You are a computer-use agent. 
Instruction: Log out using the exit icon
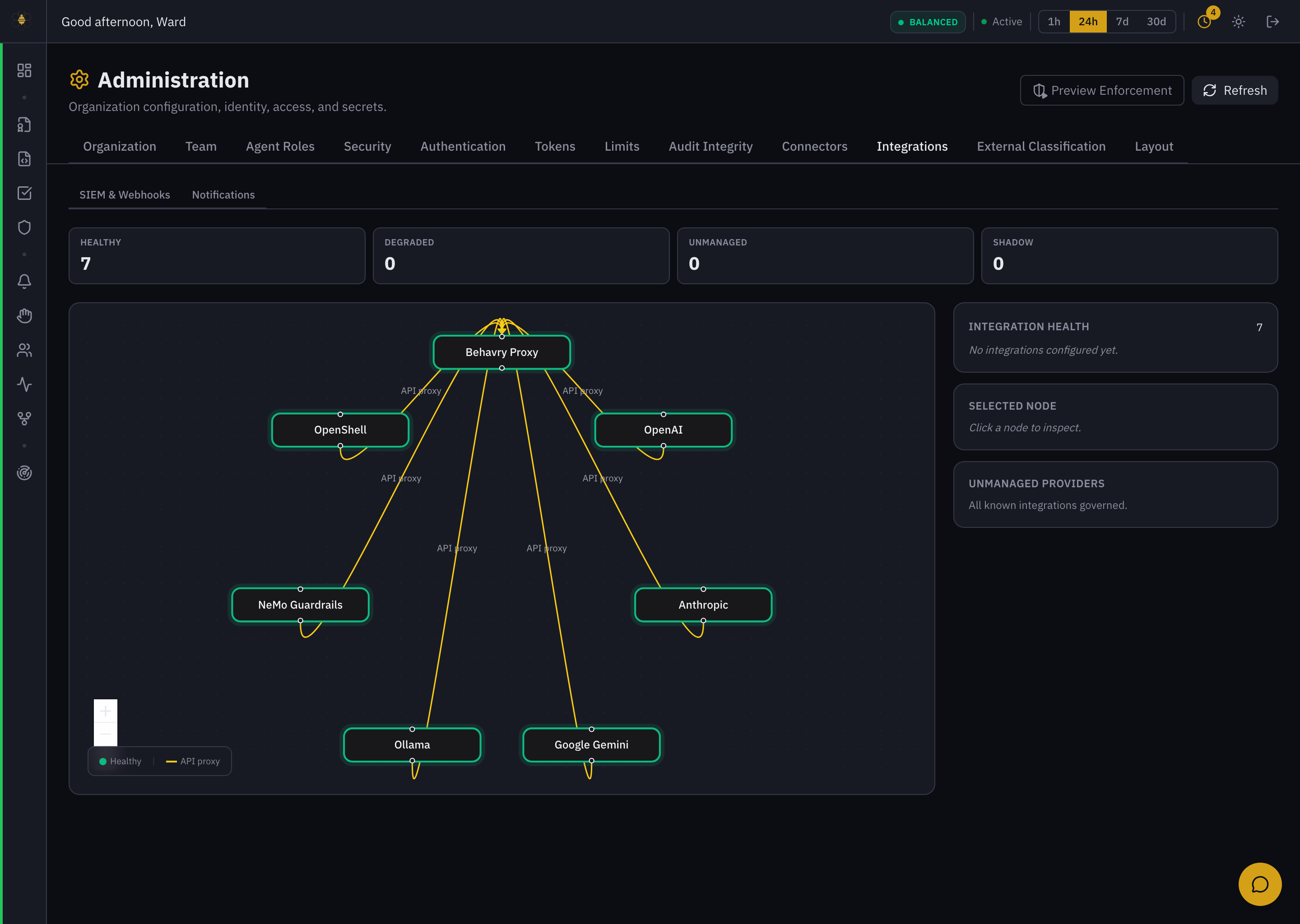(1272, 22)
